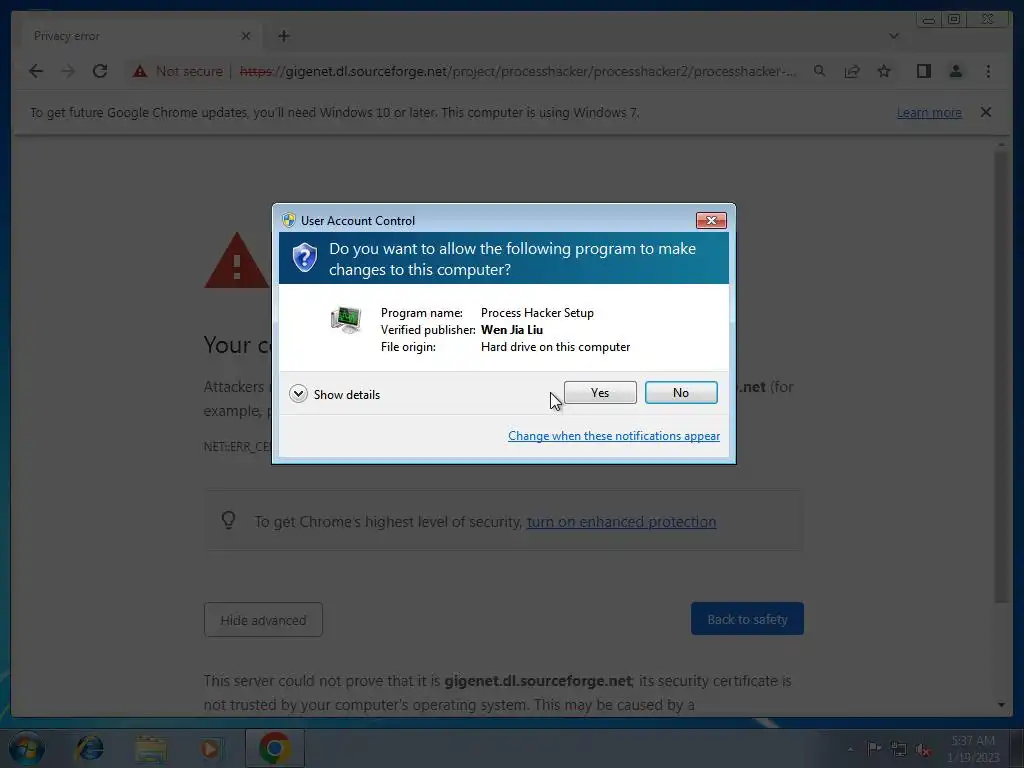The width and height of the screenshot is (1024, 768).
Task: Open Chrome three-dot menu
Action: pyautogui.click(x=988, y=71)
